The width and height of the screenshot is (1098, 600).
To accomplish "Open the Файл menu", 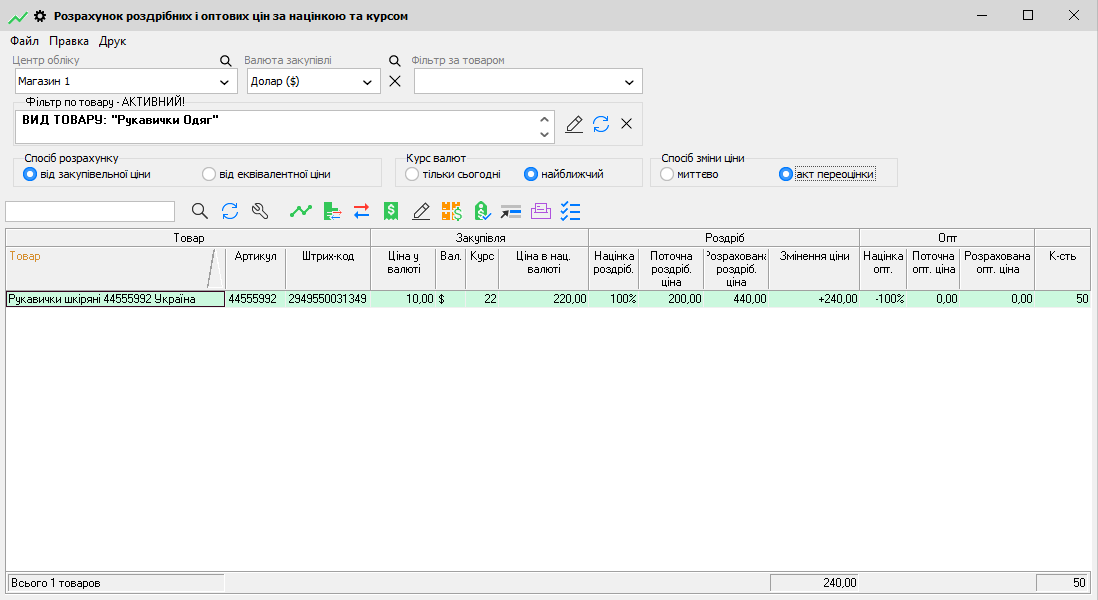I will (x=24, y=41).
